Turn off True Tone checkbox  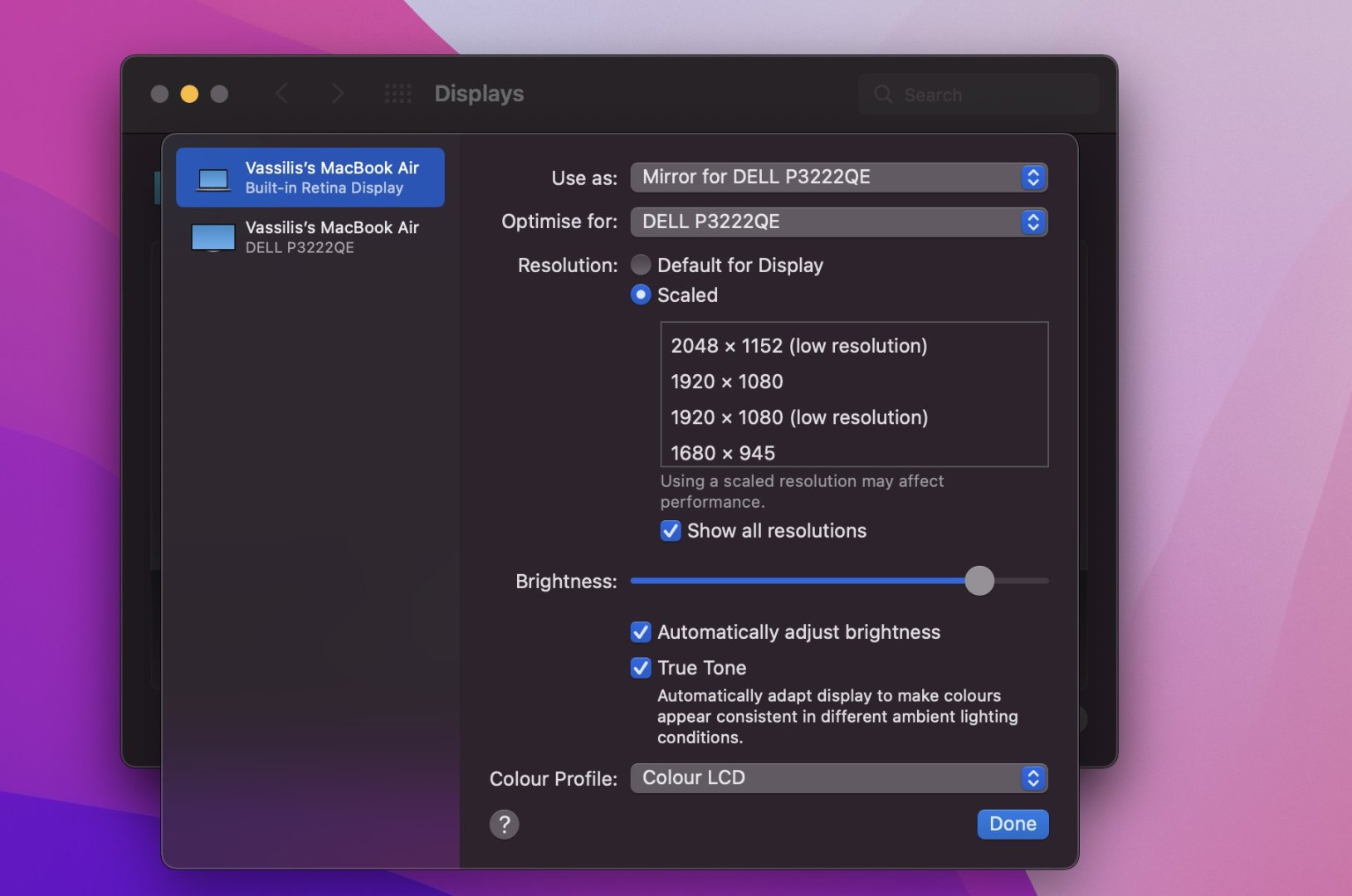point(641,668)
